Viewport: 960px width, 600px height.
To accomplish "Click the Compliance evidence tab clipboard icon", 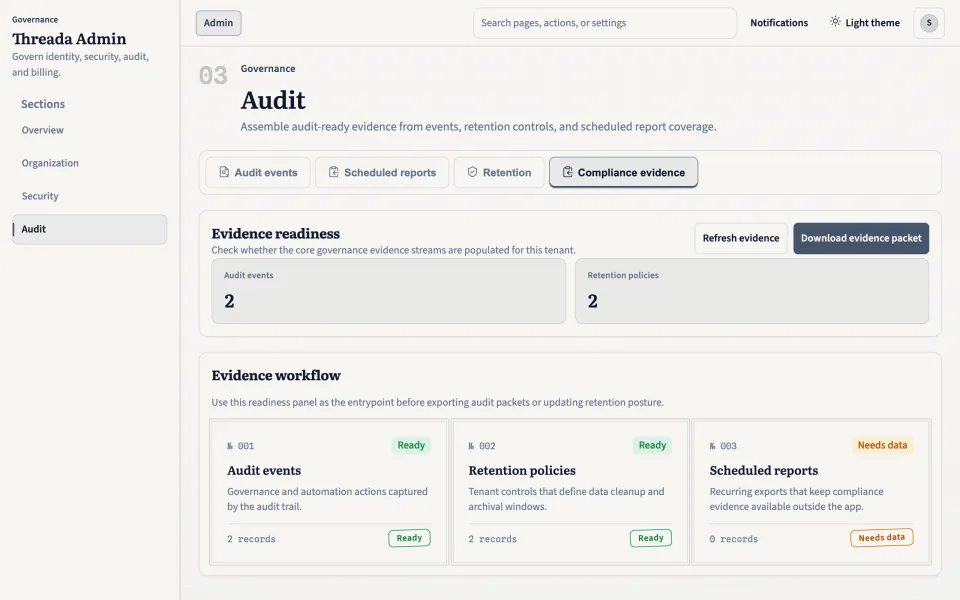I will 568,172.
